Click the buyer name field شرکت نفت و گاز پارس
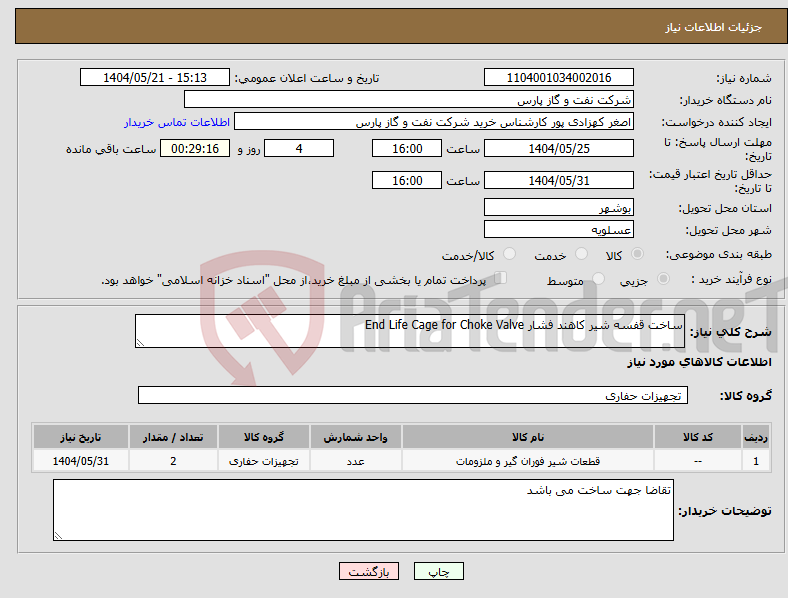The height and width of the screenshot is (598, 788). 409,99
